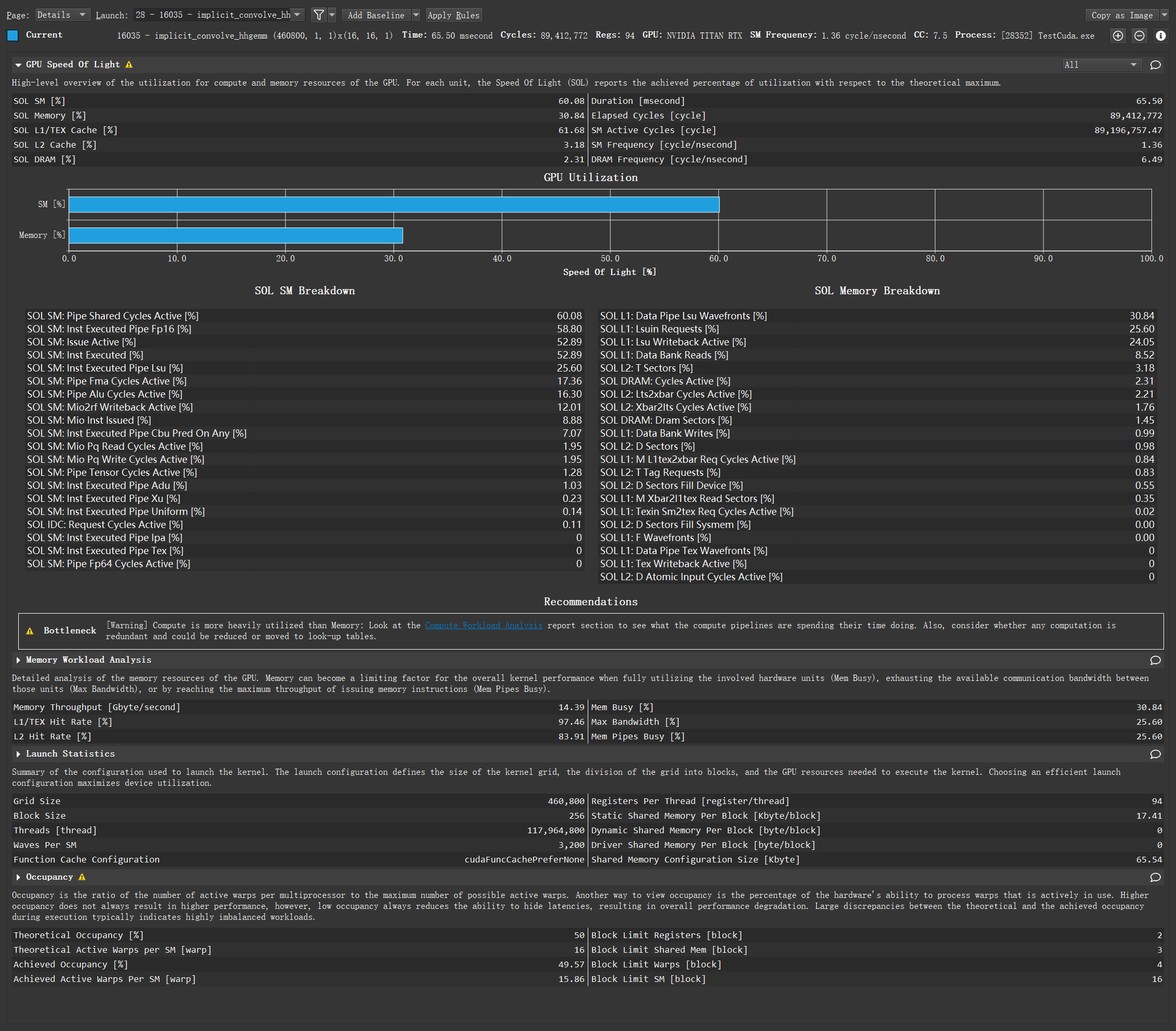Click the comment bubble for GPU Speed Of Light
The height and width of the screenshot is (1031, 1176).
click(1155, 65)
